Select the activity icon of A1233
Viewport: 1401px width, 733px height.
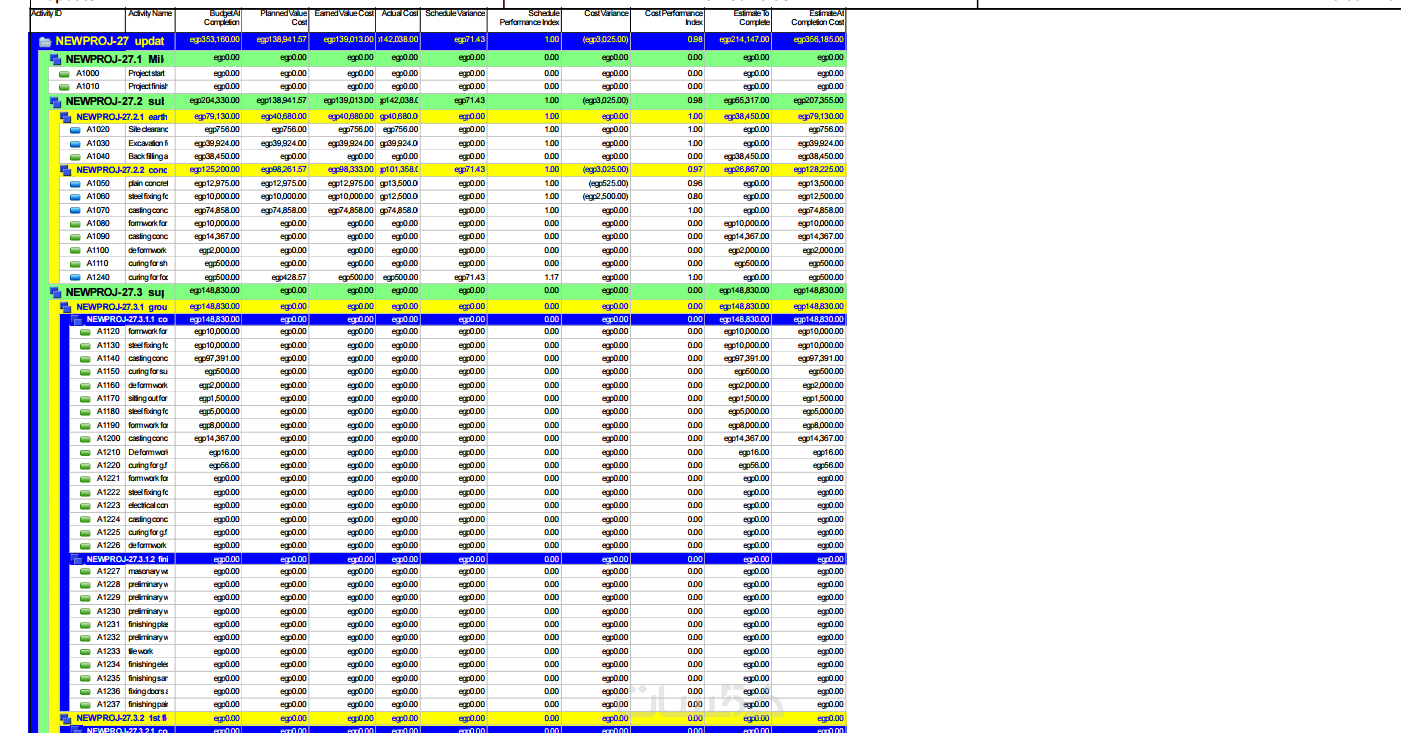click(x=85, y=652)
